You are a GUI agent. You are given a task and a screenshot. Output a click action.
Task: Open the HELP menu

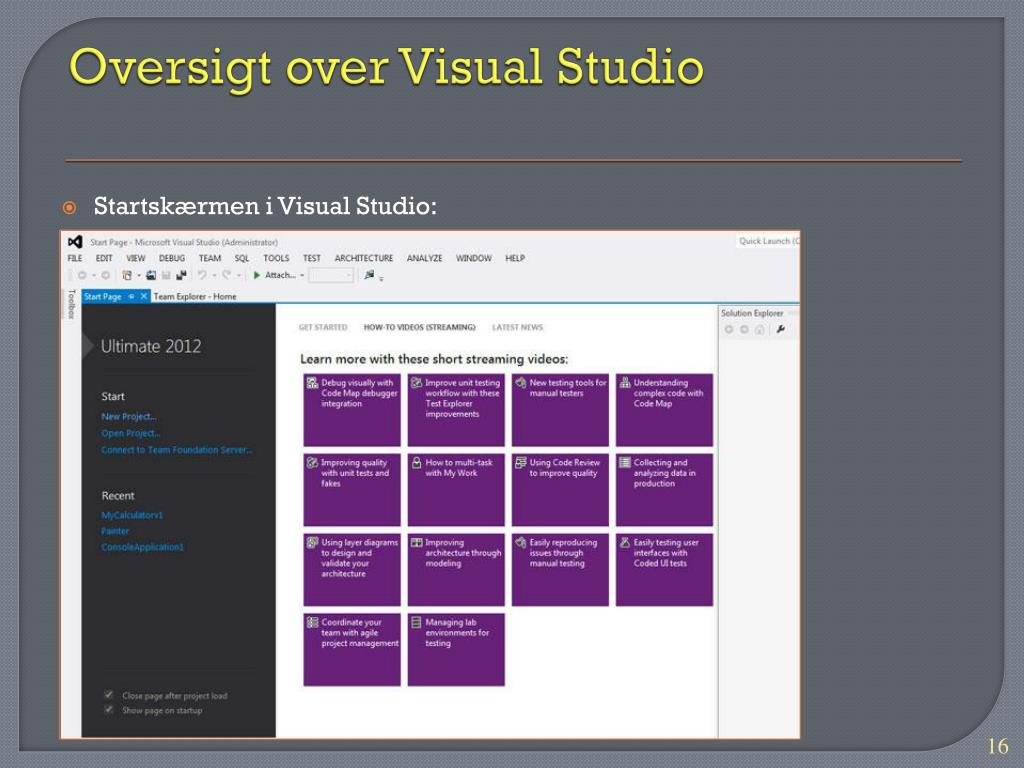(x=515, y=259)
